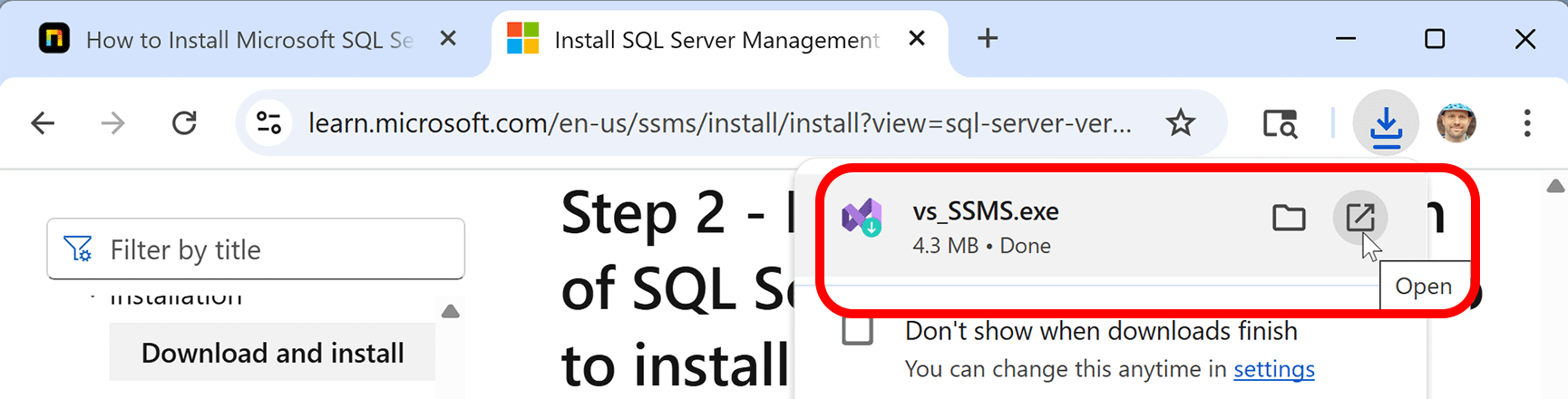1568x399 pixels.
Task: View site information icon in address bar
Action: [x=269, y=122]
